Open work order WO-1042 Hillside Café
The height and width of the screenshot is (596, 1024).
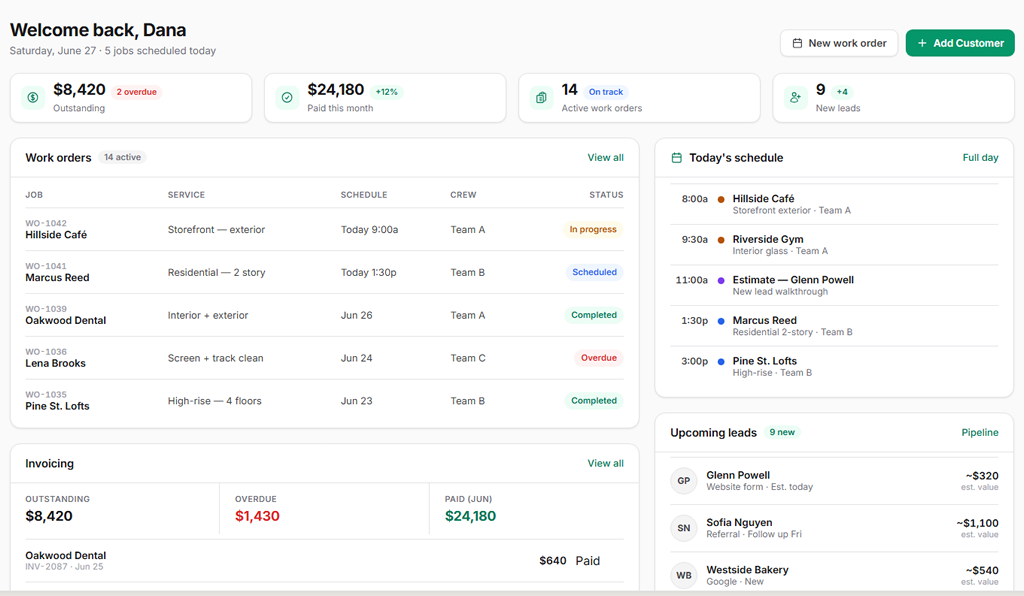tap(324, 229)
